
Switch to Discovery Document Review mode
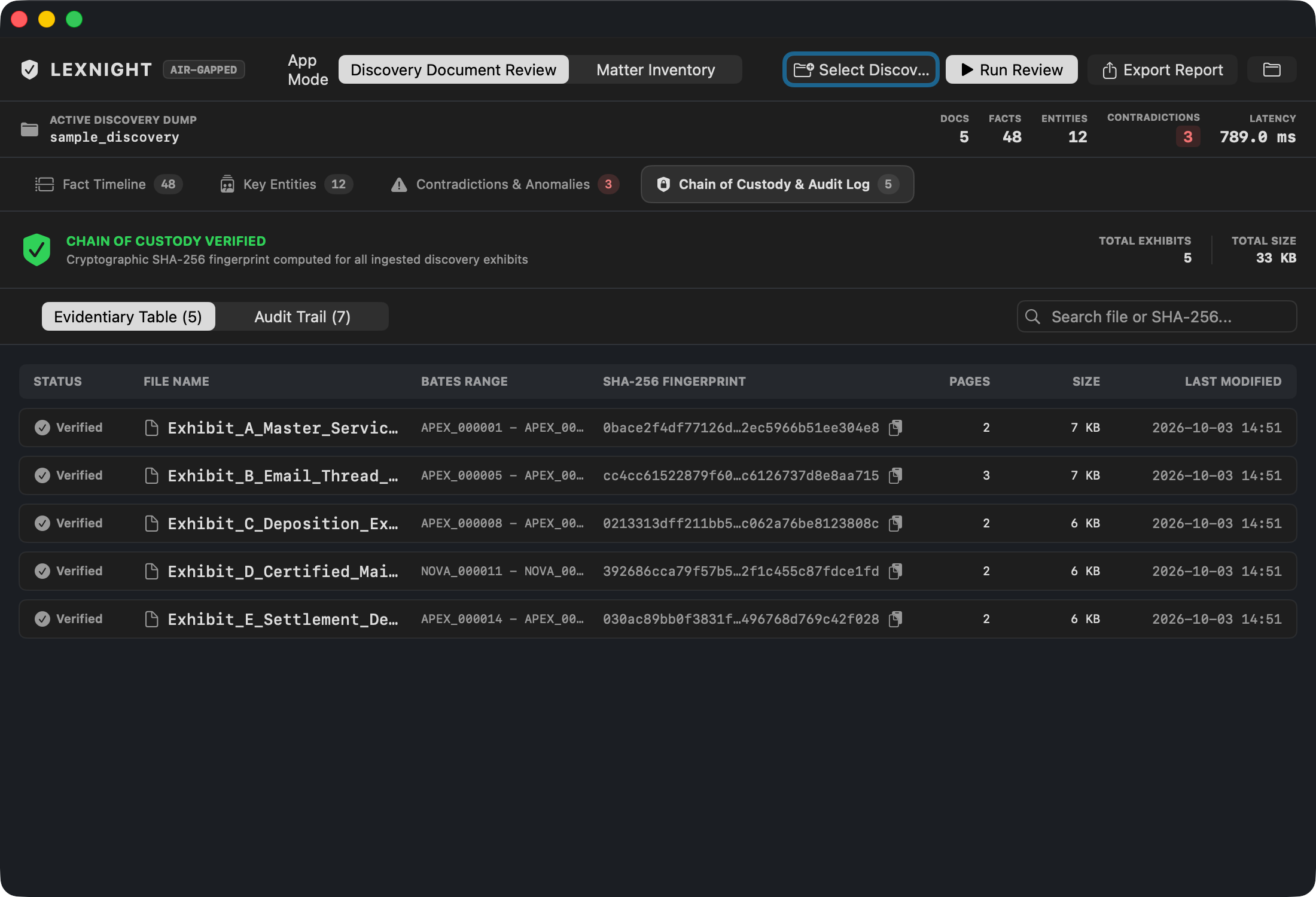453,70
